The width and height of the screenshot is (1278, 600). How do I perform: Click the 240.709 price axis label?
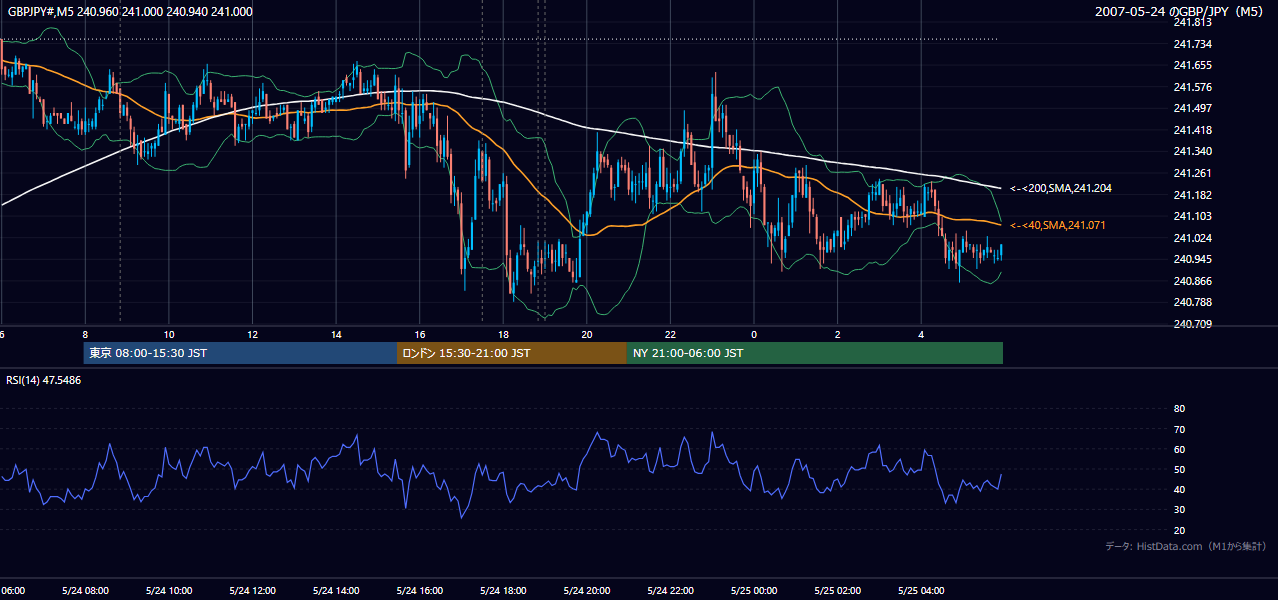(x=1192, y=324)
